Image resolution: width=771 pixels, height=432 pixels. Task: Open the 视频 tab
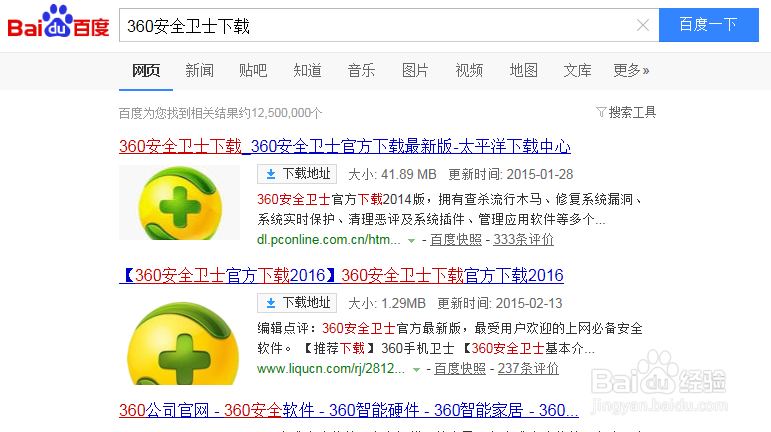pos(469,71)
